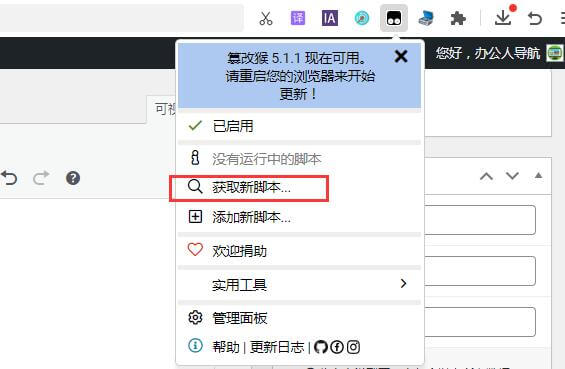The height and width of the screenshot is (369, 565).
Task: Click the question mark help icon
Action: [x=73, y=178]
